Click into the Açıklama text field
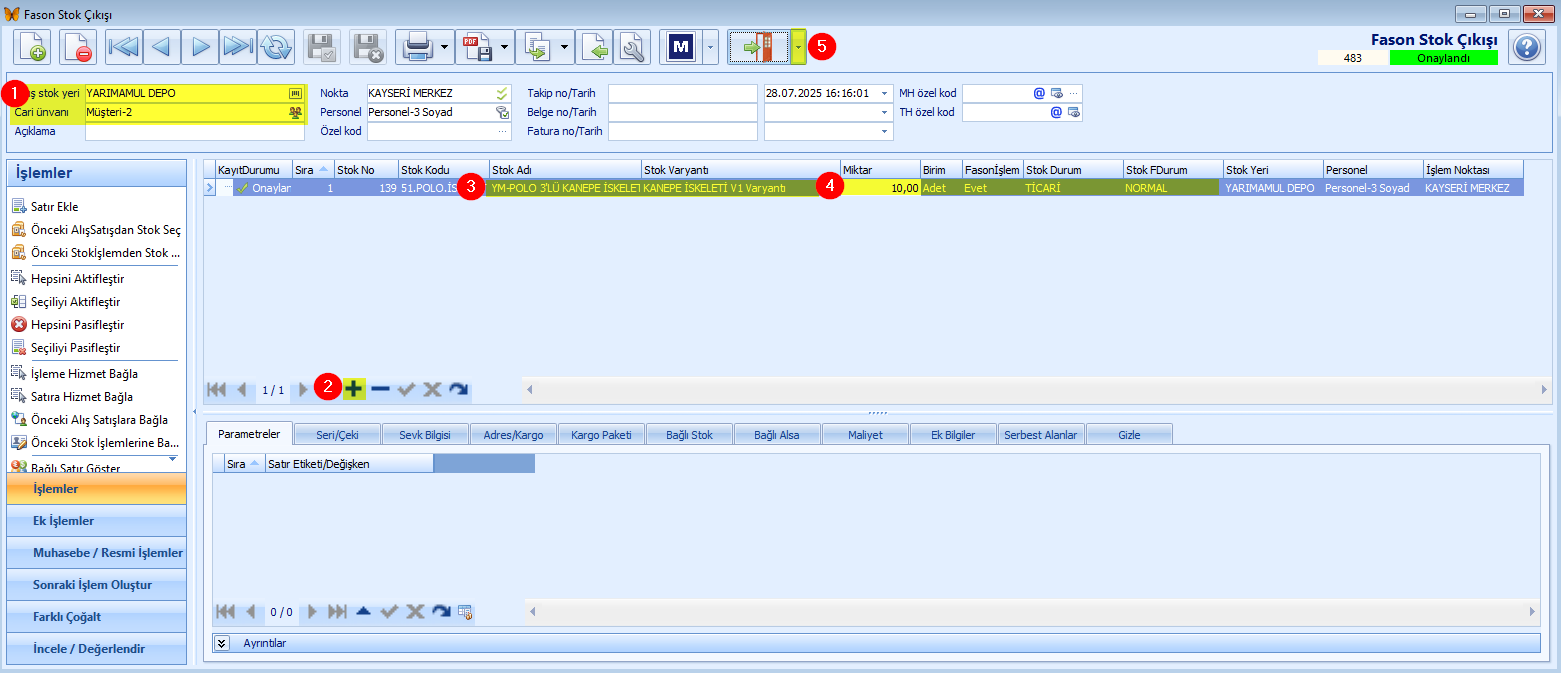This screenshot has height=673, width=1561. tap(195, 131)
